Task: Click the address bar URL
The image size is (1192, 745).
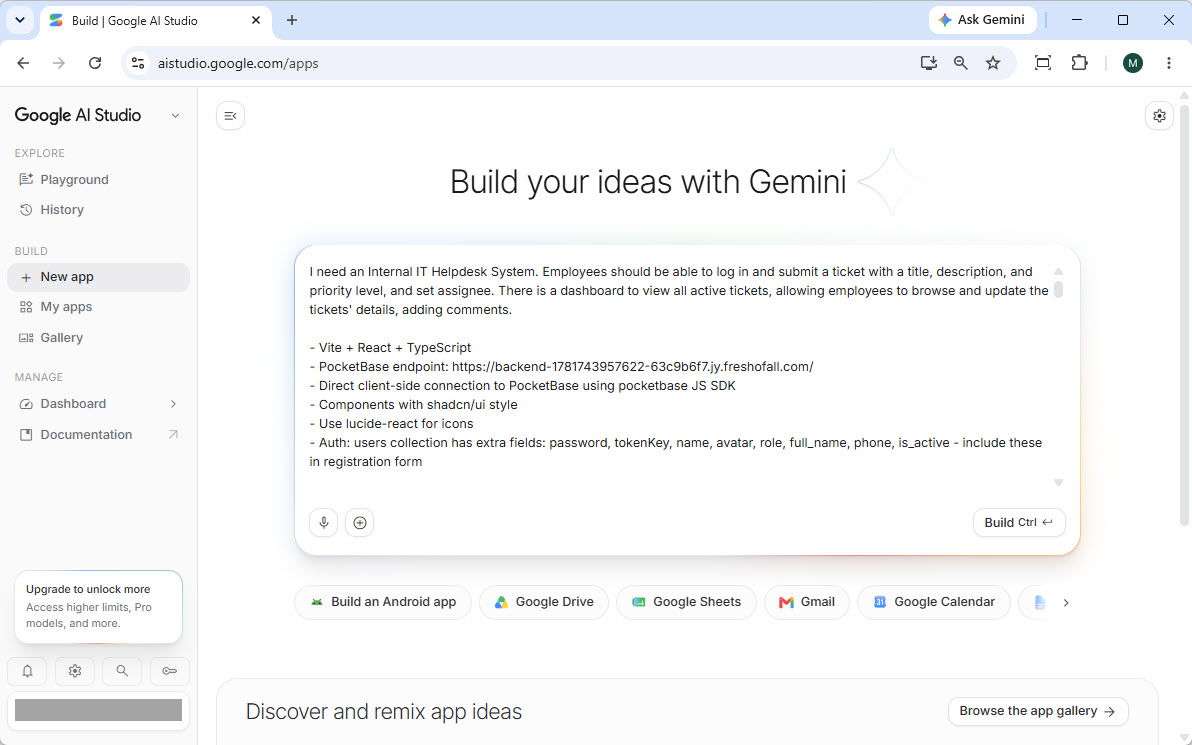Action: pyautogui.click(x=238, y=63)
